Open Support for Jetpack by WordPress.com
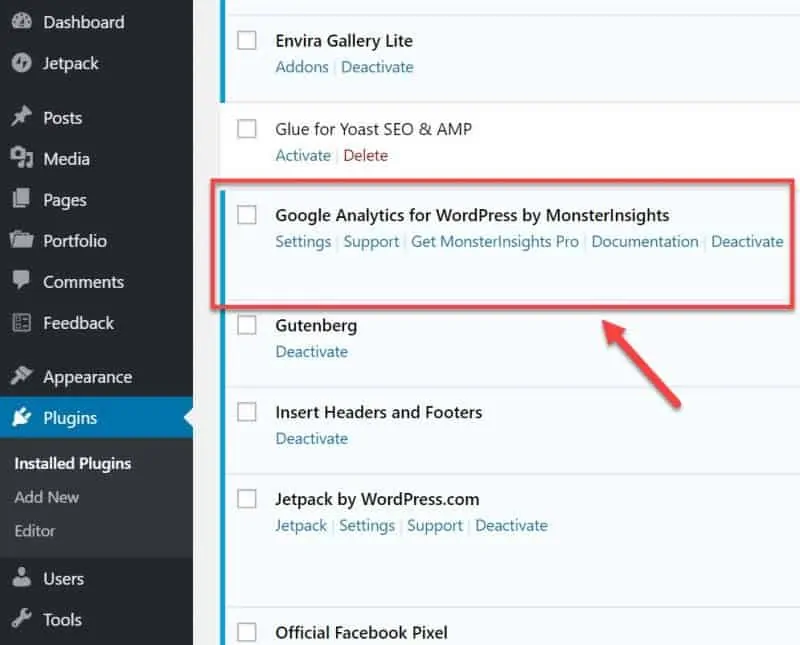This screenshot has height=645, width=800. [x=435, y=525]
